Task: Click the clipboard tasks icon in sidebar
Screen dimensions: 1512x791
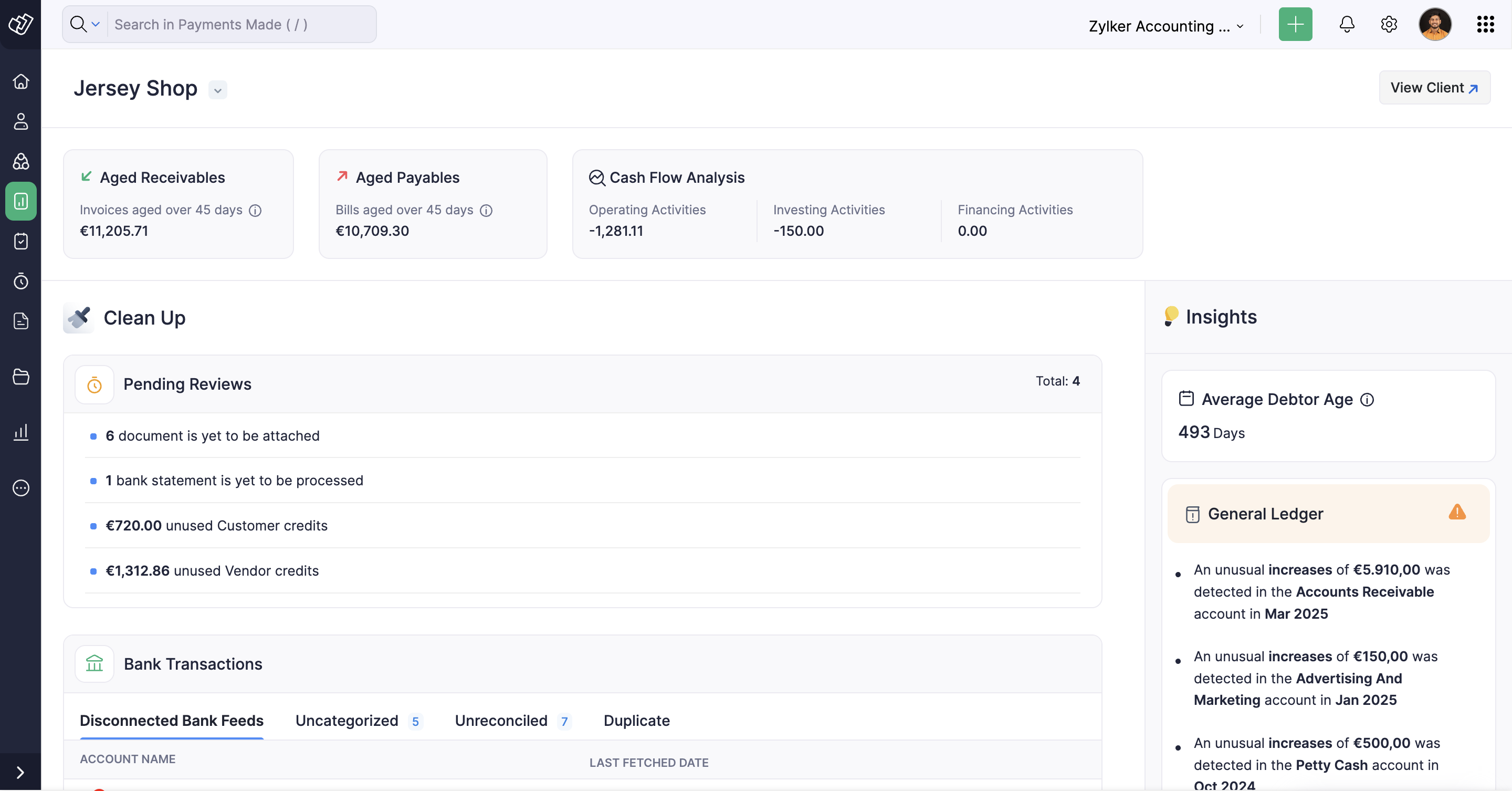Action: (20, 241)
